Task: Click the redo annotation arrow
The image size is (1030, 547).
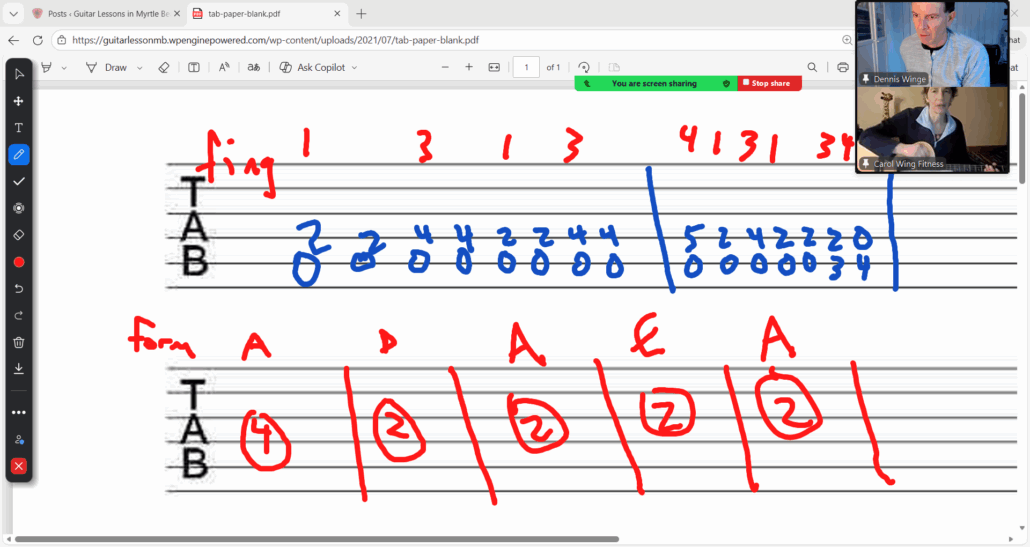Action: pos(18,316)
